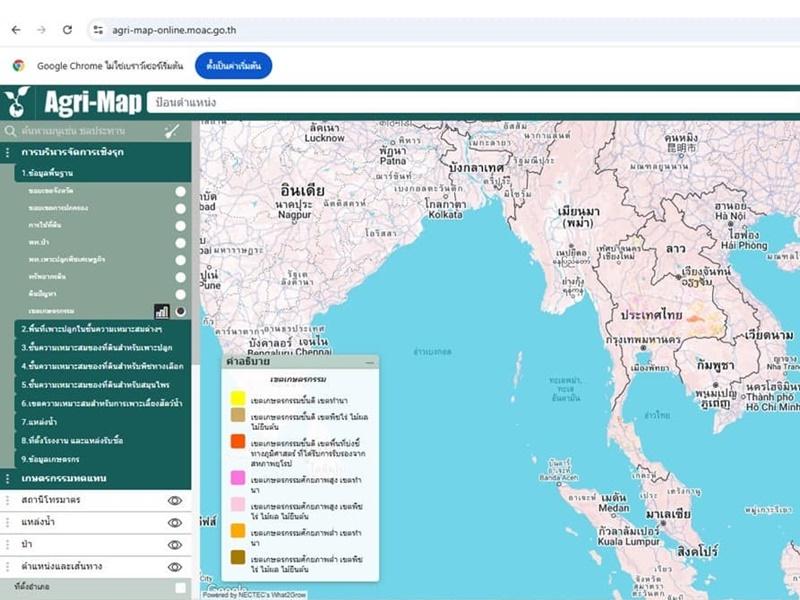Reload the page with browser refresh icon

coord(67,30)
